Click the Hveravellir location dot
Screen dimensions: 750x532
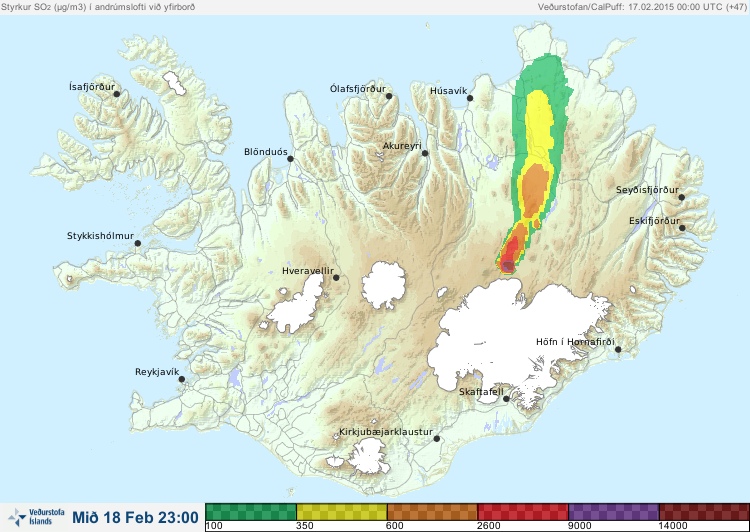pyautogui.click(x=336, y=277)
